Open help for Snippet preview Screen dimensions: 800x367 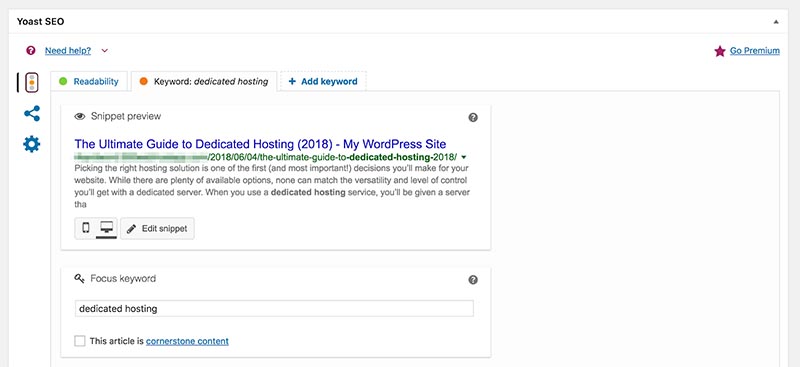473,117
